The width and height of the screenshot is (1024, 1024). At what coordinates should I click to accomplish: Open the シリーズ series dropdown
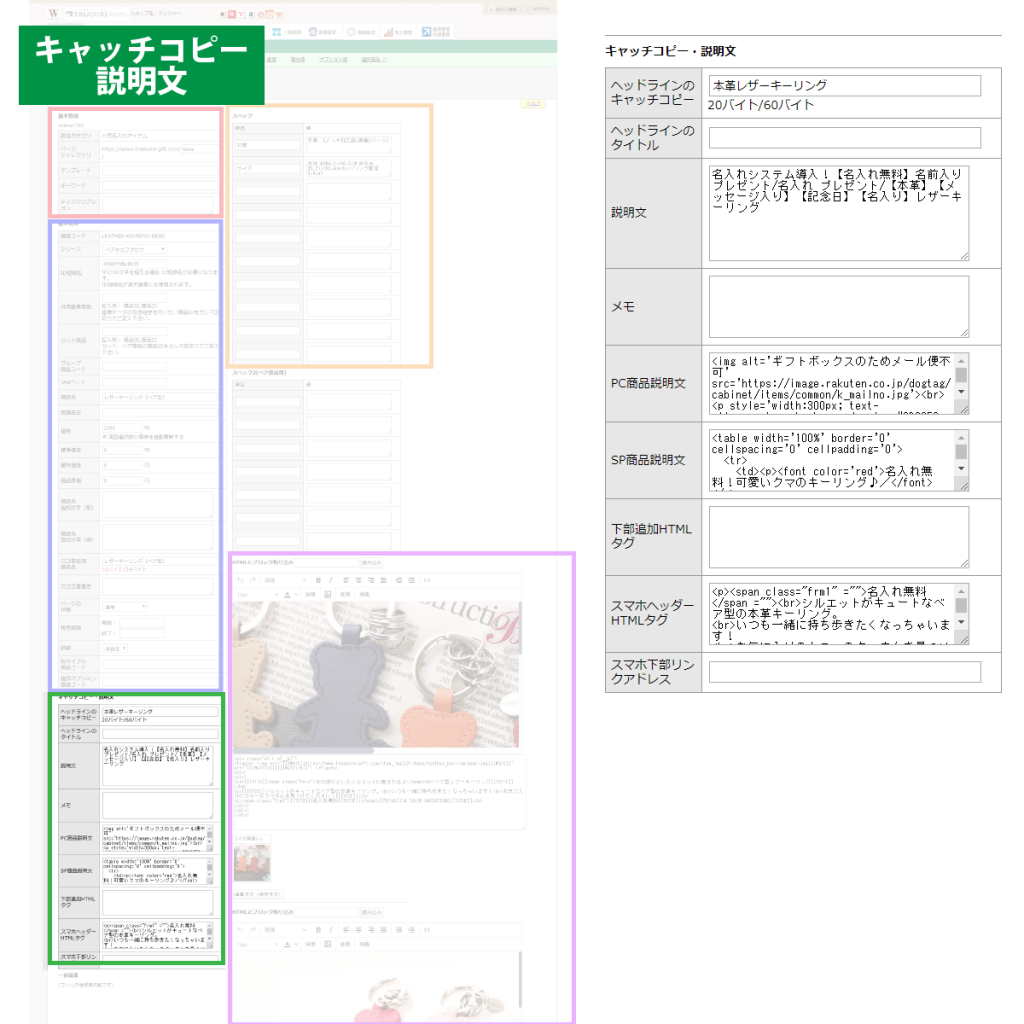[134, 249]
